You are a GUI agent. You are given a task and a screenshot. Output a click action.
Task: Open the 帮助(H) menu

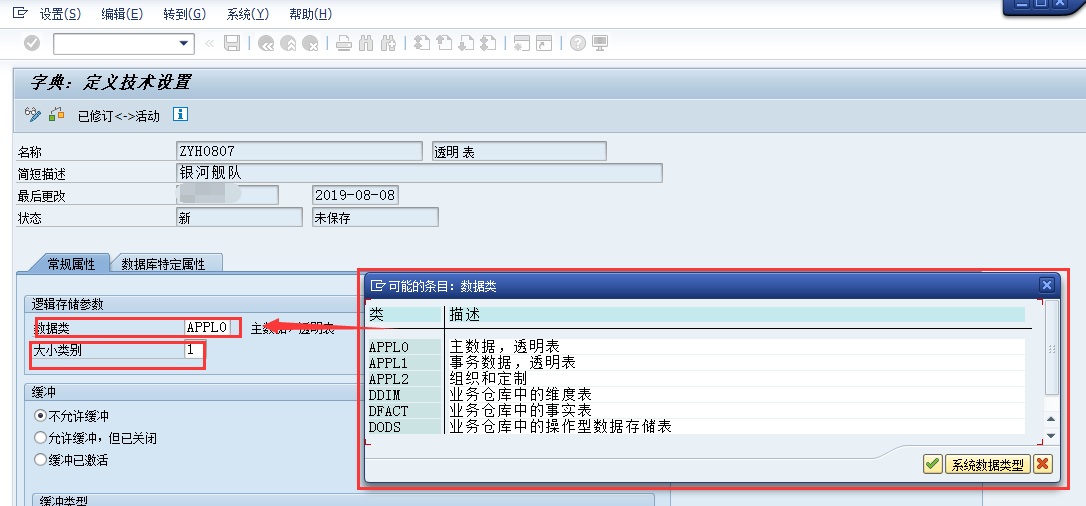(x=310, y=14)
